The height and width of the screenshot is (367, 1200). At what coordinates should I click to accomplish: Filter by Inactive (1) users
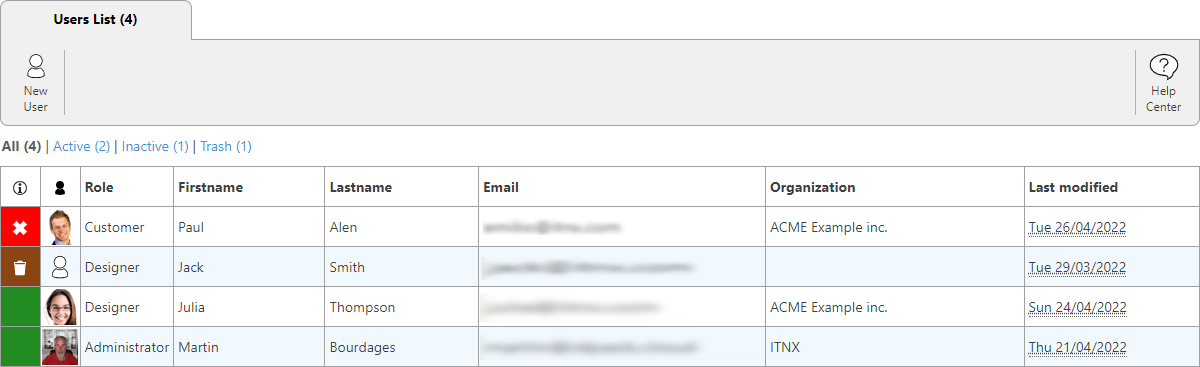[155, 146]
